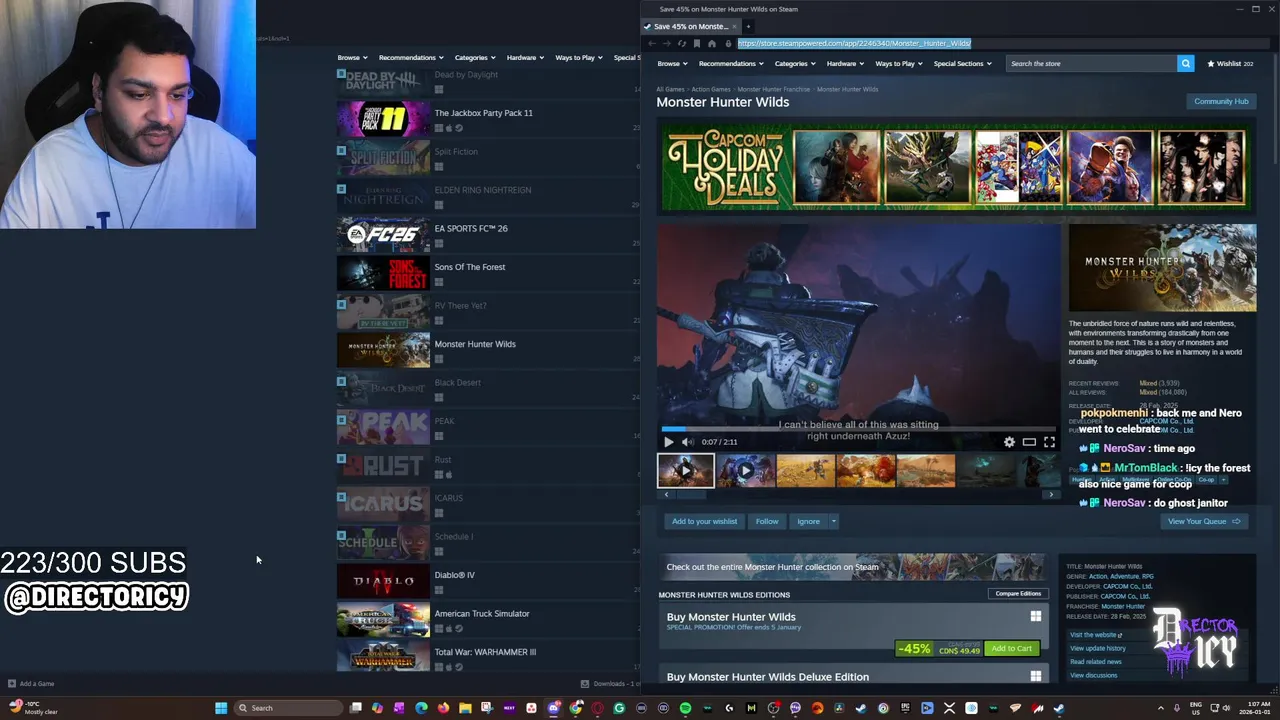Open Total War: WARHAMMER III entry
Screen dimensions: 1280x720
[x=488, y=657]
